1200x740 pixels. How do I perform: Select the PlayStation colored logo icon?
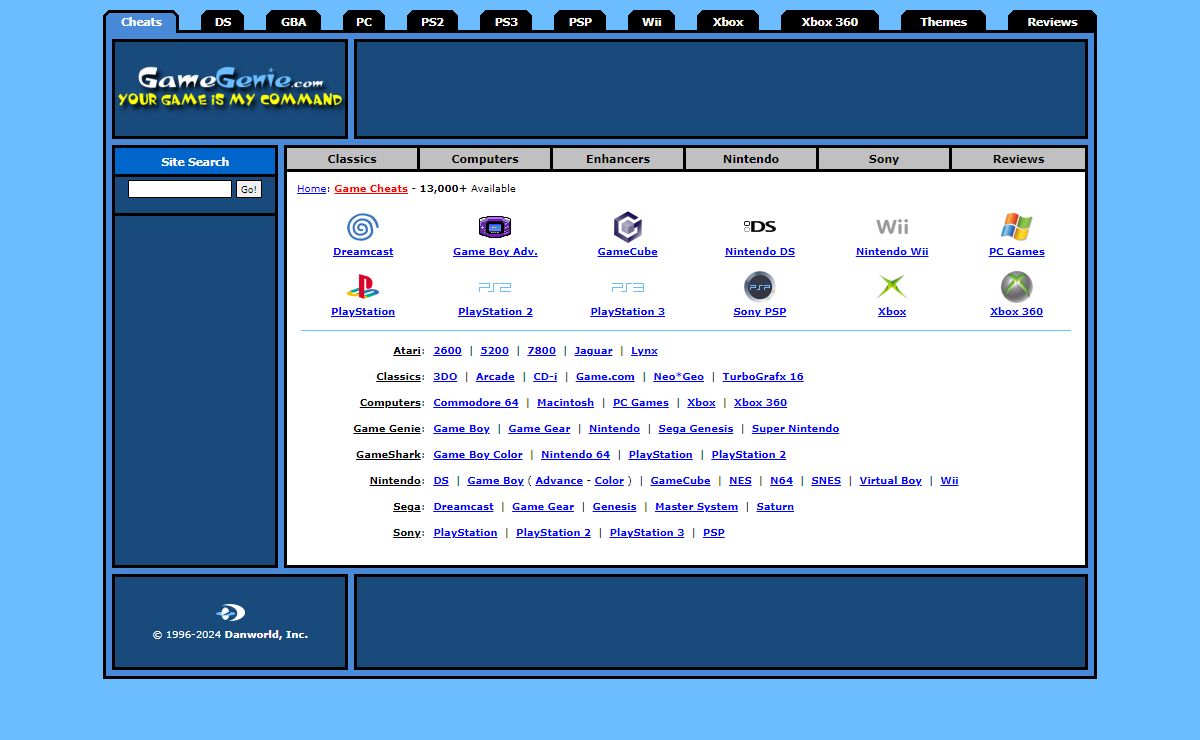click(362, 287)
